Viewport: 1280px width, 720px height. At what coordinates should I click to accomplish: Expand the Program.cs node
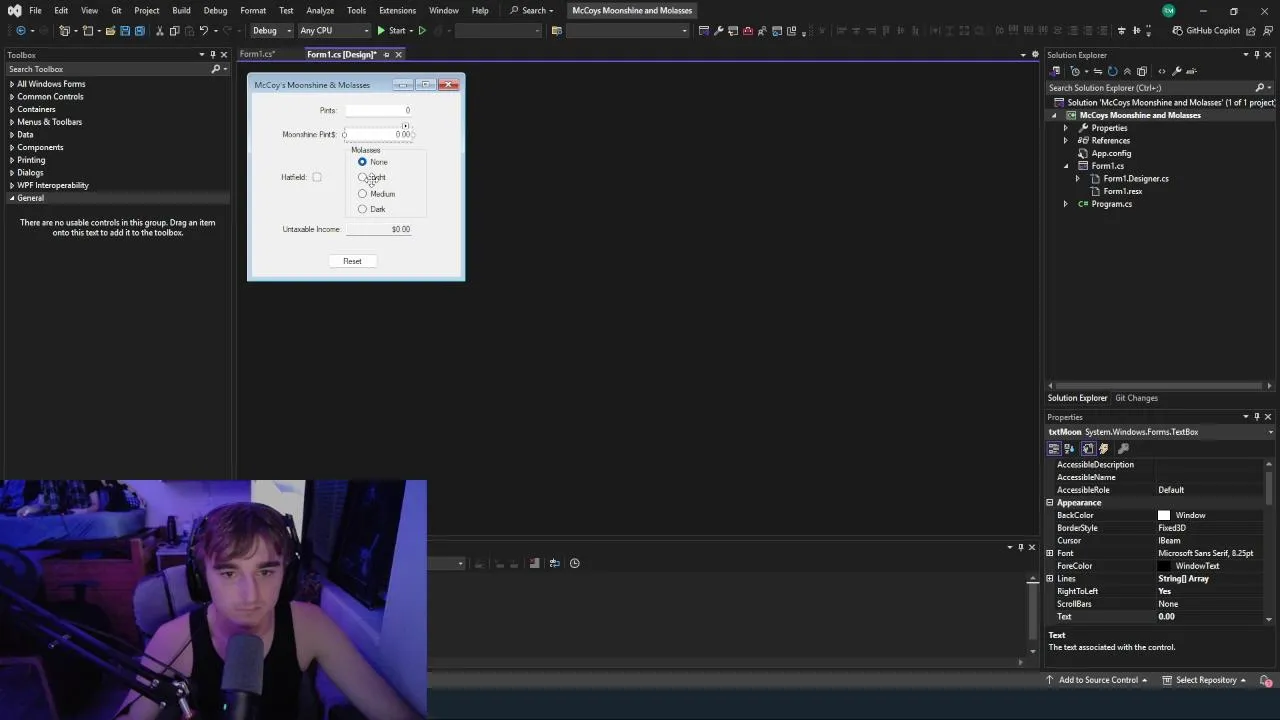pos(1065,204)
